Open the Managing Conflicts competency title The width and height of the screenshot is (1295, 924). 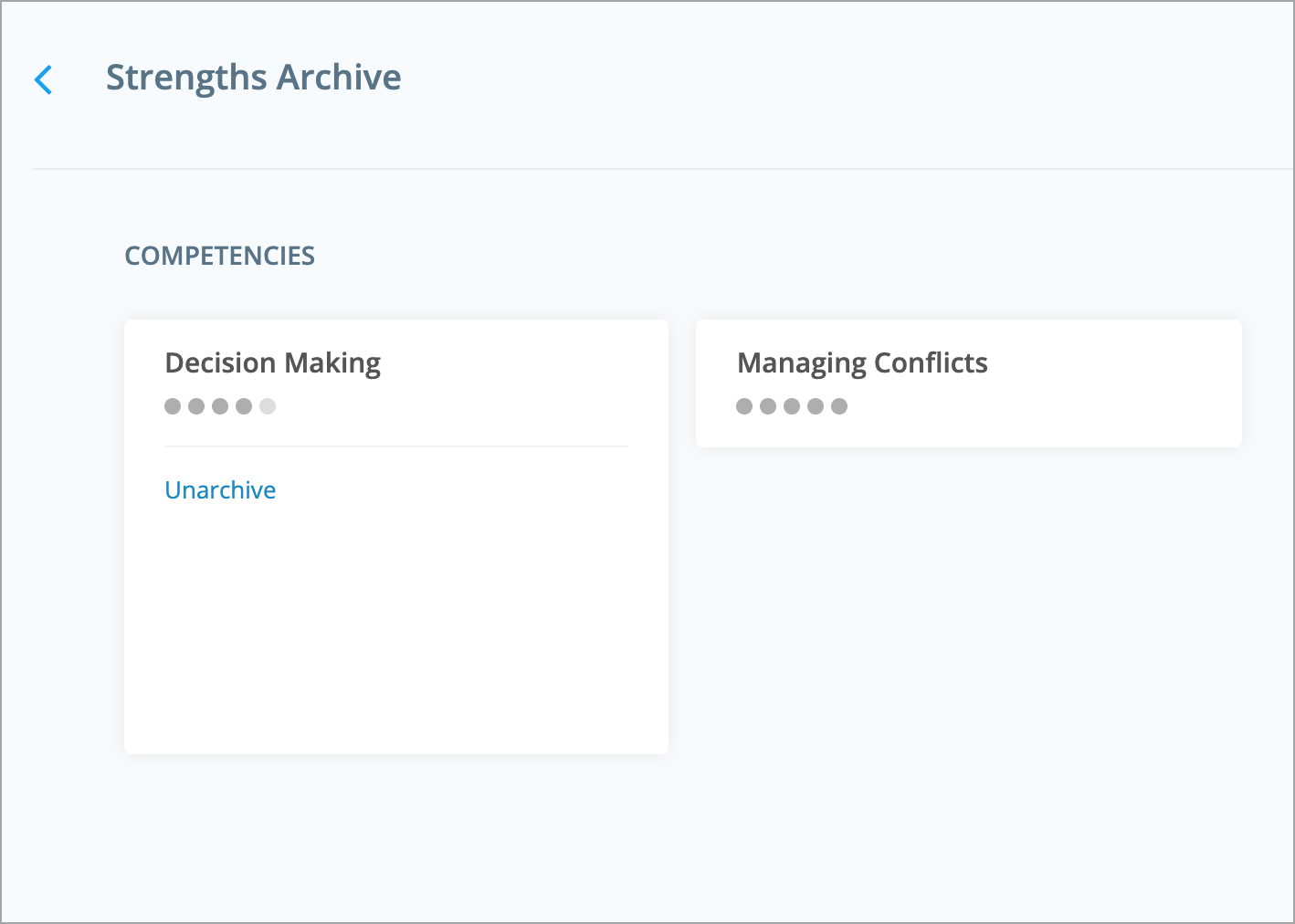pos(862,363)
